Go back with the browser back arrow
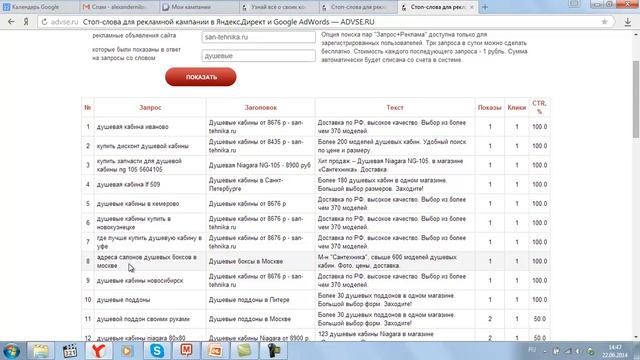Screen dimensions: 640x360 pos(11,22)
